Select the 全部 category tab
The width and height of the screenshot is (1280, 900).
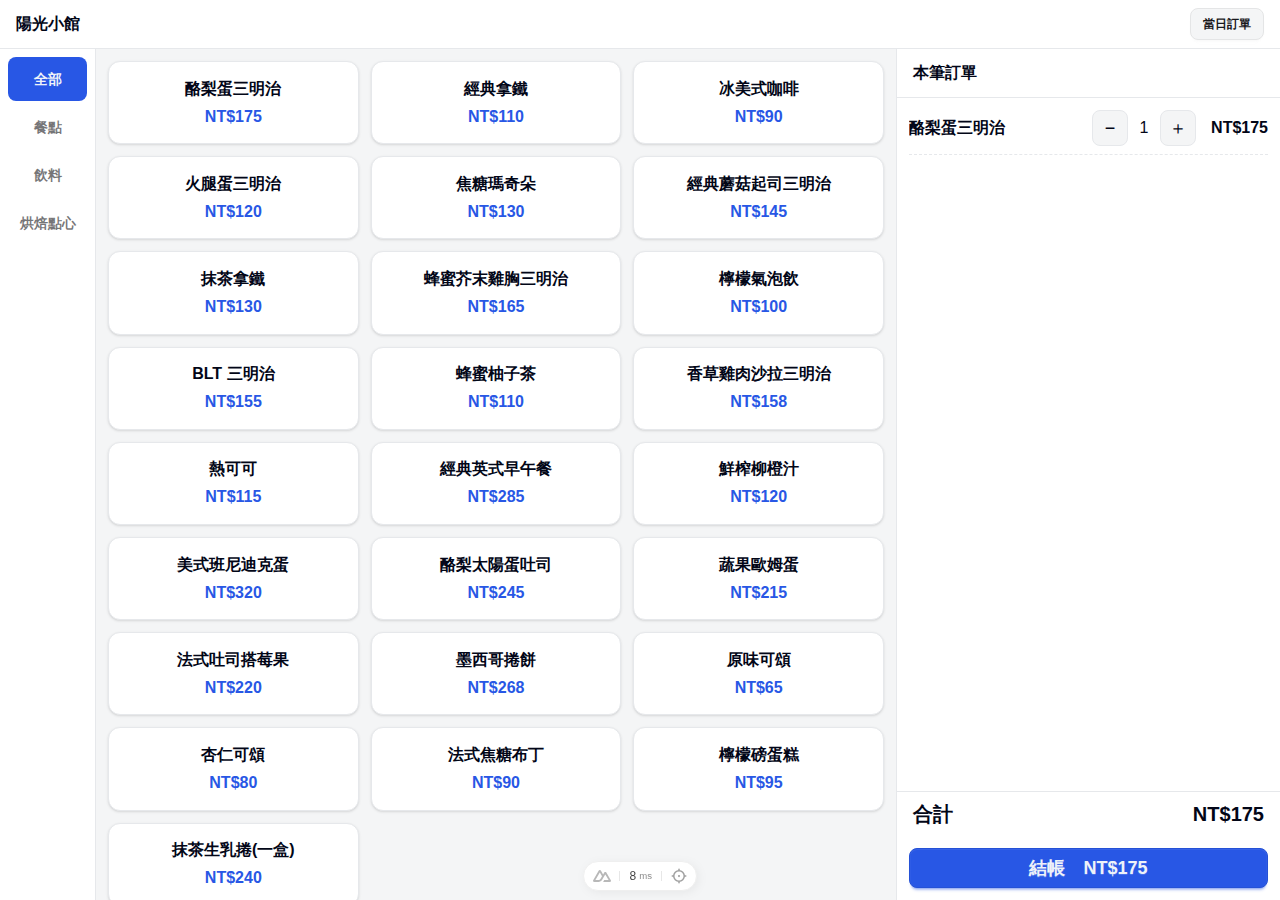coord(47,79)
